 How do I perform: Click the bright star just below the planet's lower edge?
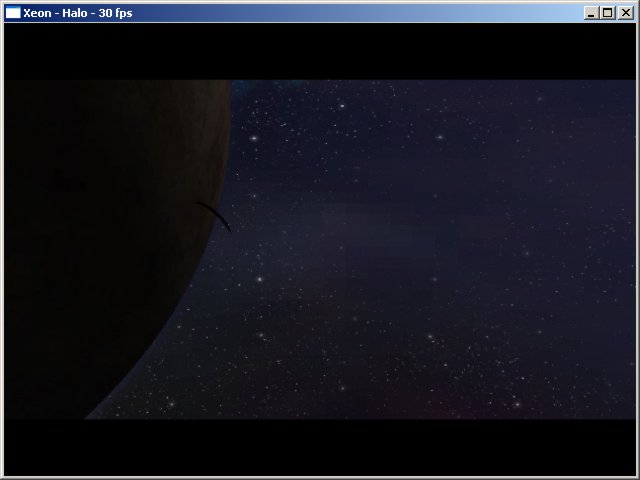pyautogui.click(x=170, y=404)
